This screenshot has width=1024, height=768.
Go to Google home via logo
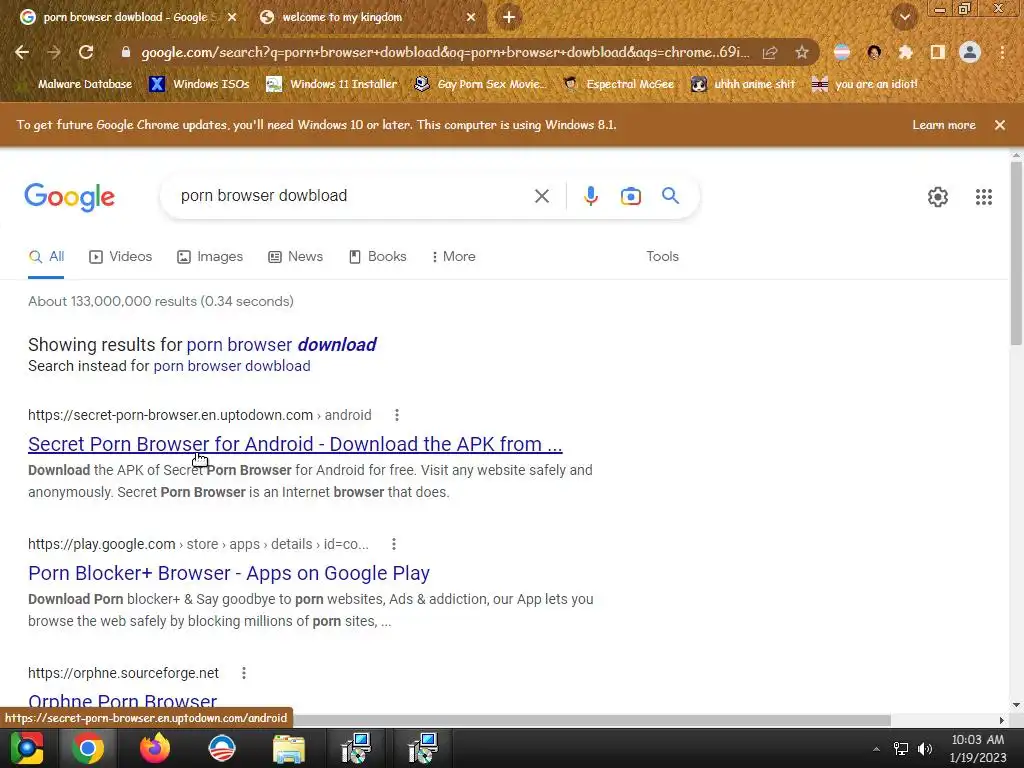(70, 197)
